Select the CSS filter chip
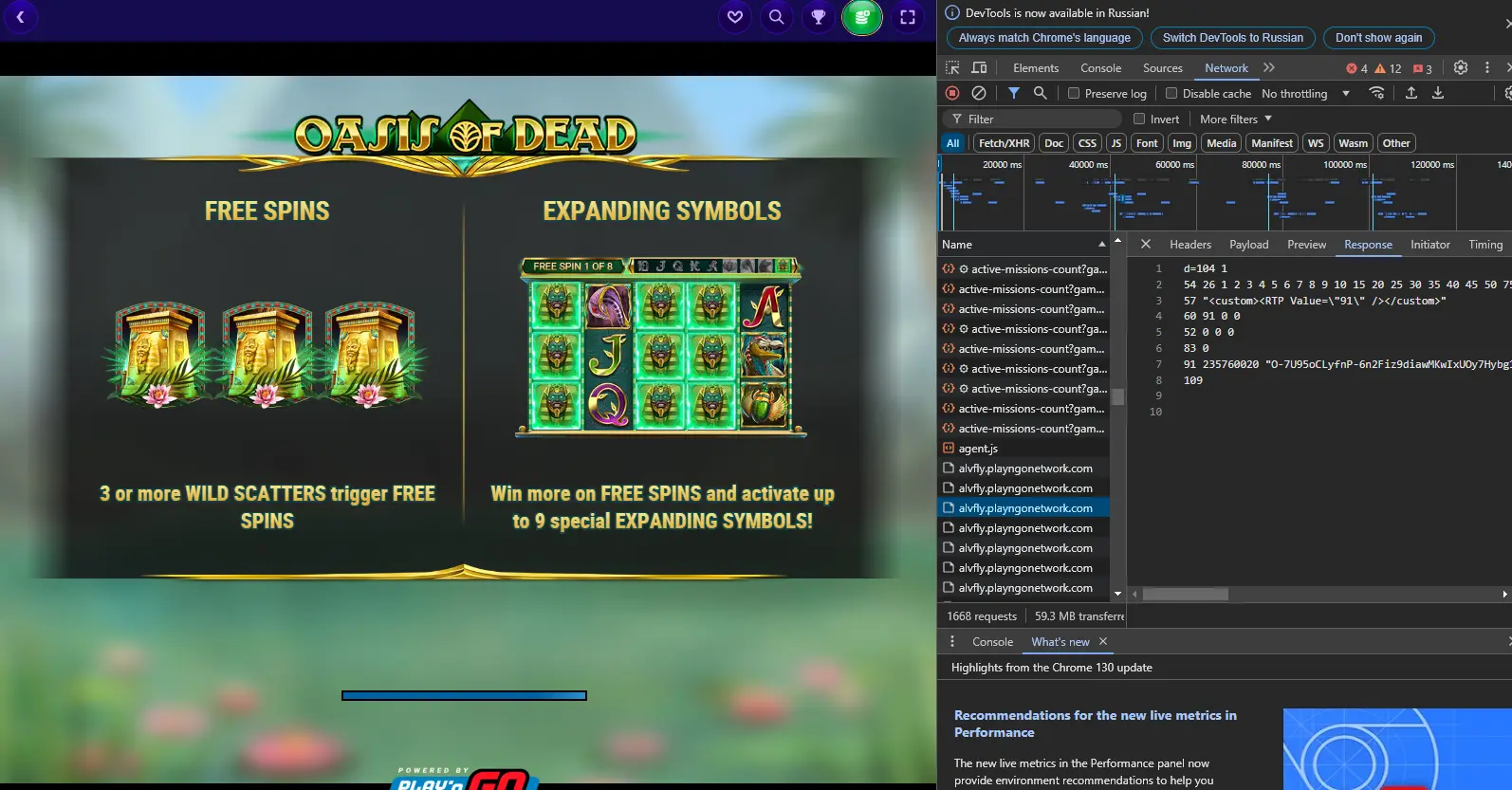Viewport: 1512px width, 790px height. (1088, 143)
